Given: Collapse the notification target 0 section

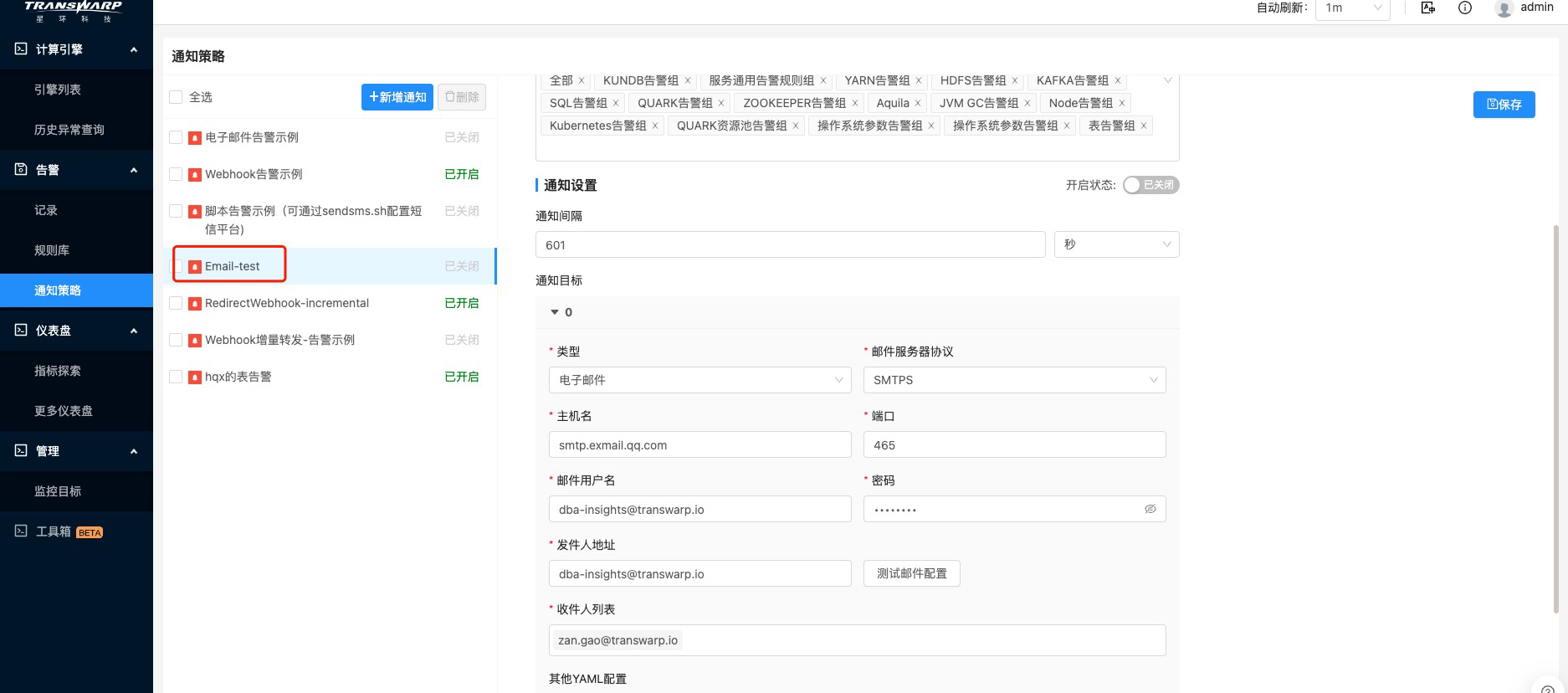Looking at the screenshot, I should [x=554, y=312].
